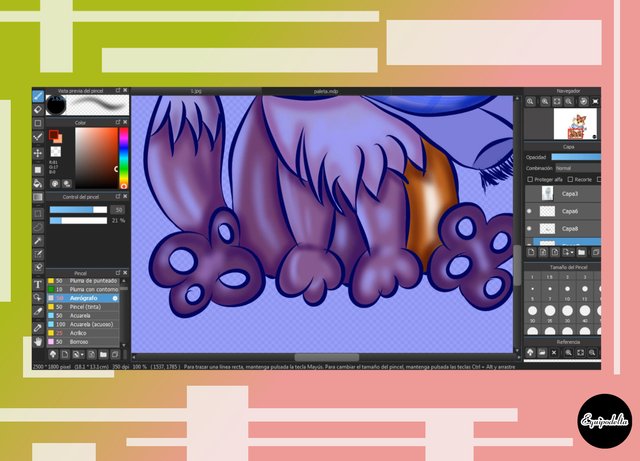
Task: Float the Vista previa del pincel panel
Action: tap(118, 90)
